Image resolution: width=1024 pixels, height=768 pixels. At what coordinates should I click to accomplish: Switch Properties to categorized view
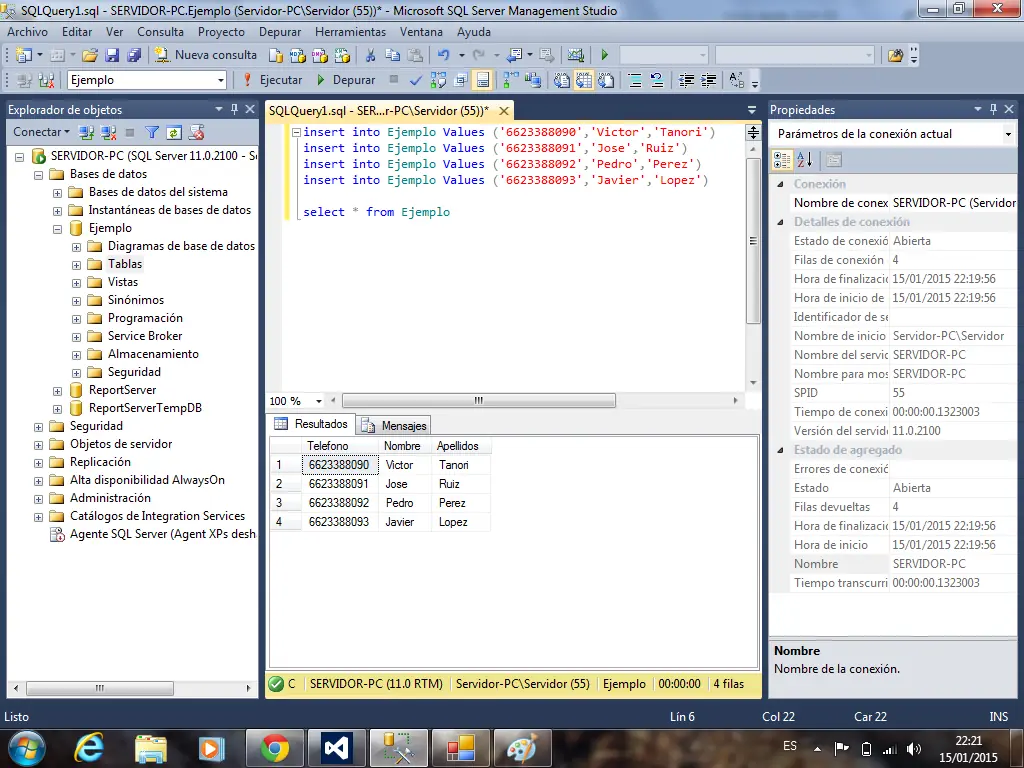pyautogui.click(x=782, y=159)
